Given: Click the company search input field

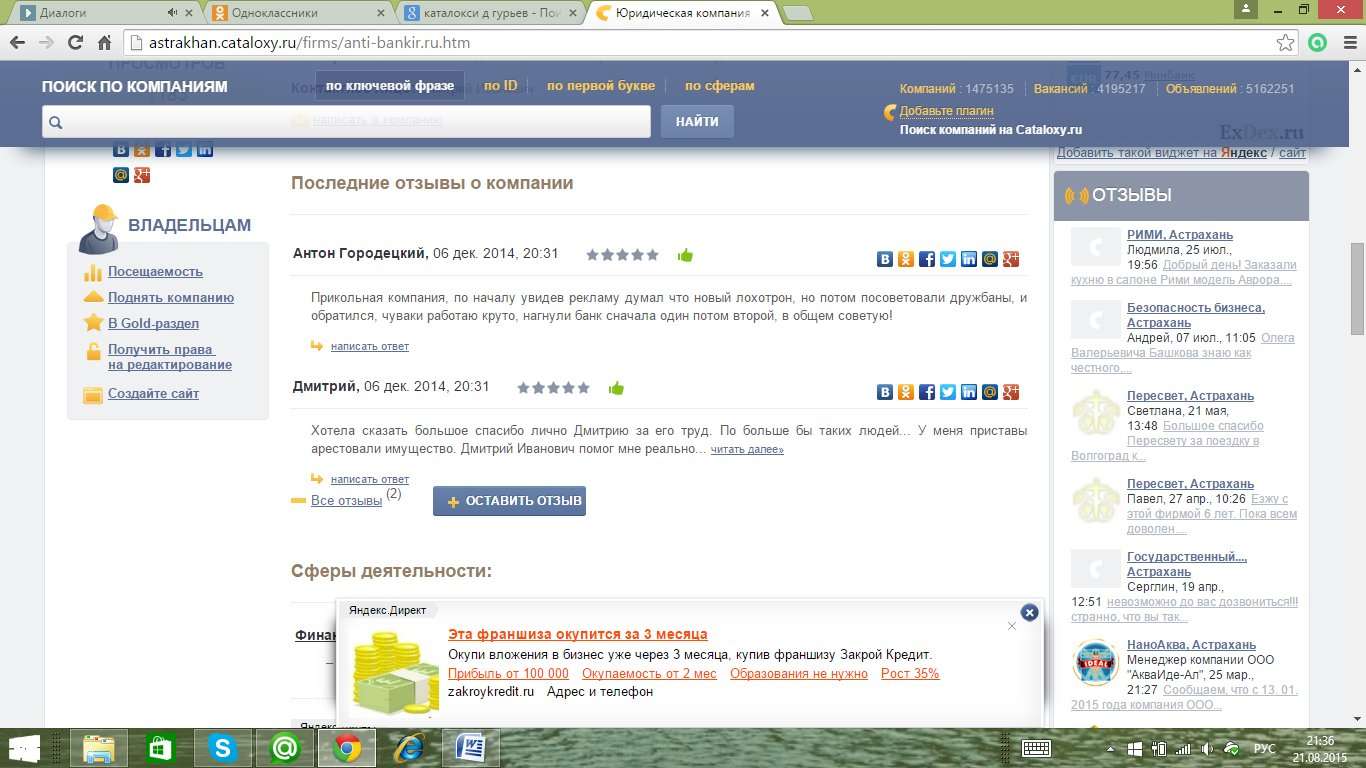Looking at the screenshot, I should tap(346, 122).
